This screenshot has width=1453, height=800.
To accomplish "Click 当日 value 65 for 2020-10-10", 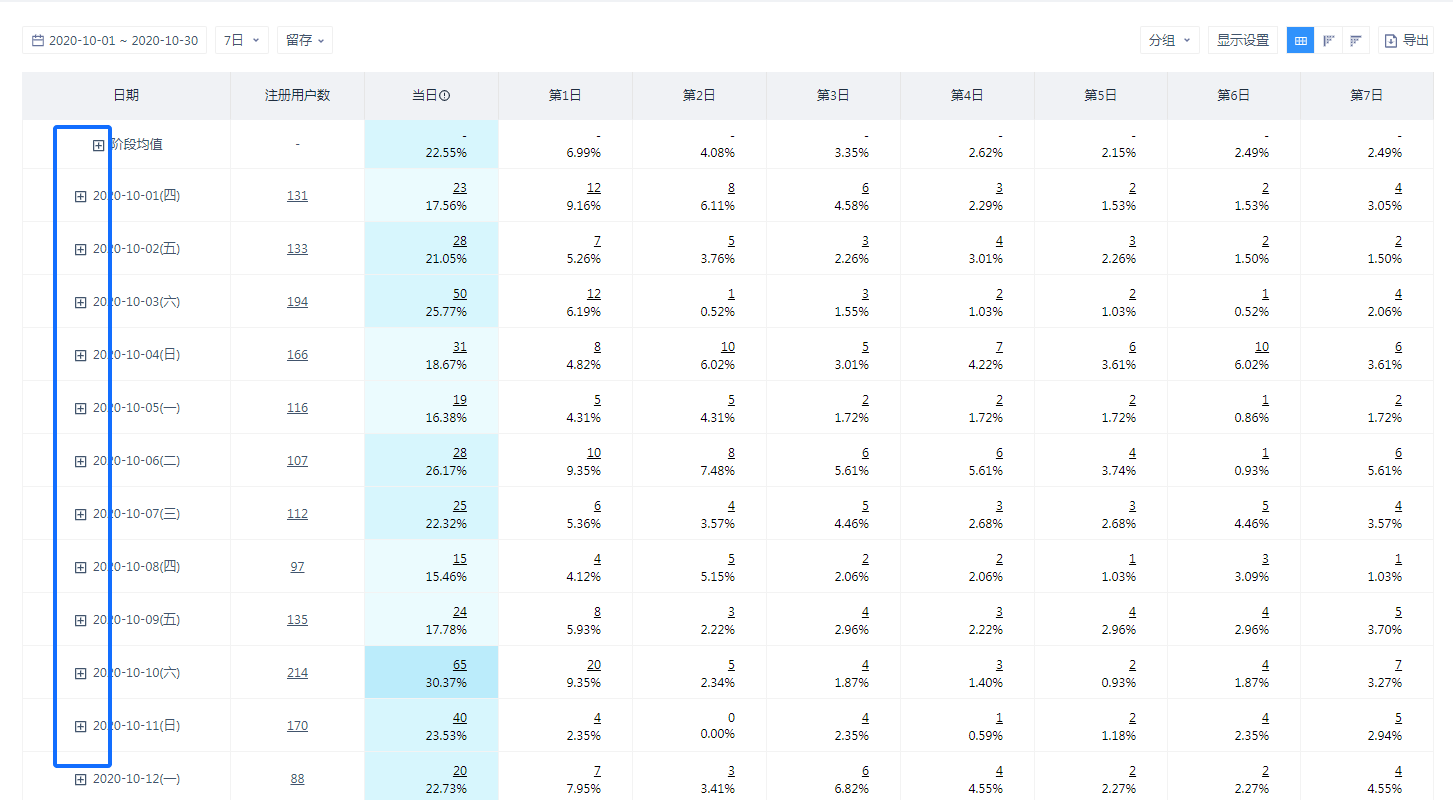I will (459, 664).
